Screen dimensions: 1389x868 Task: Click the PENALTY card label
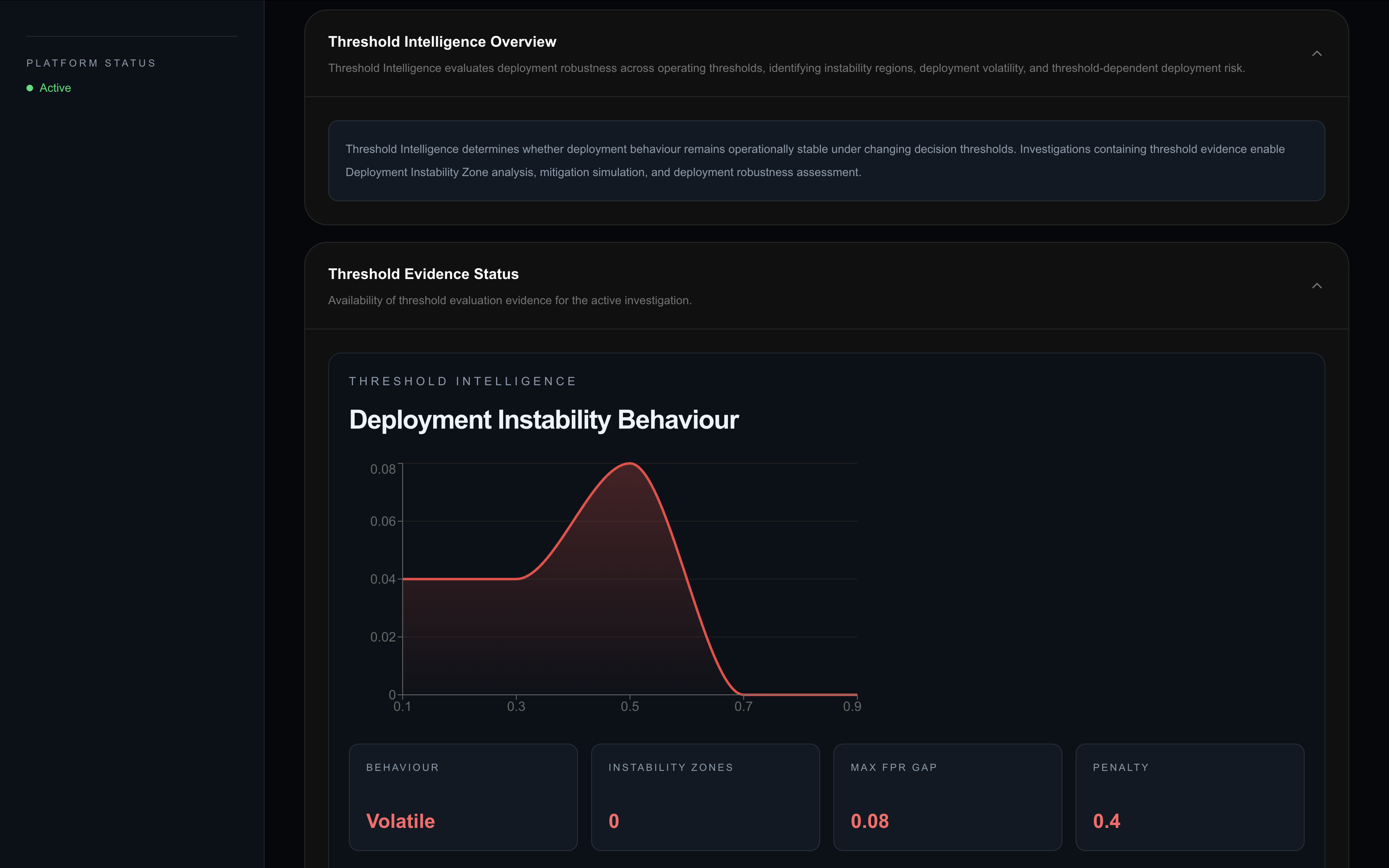coord(1120,768)
